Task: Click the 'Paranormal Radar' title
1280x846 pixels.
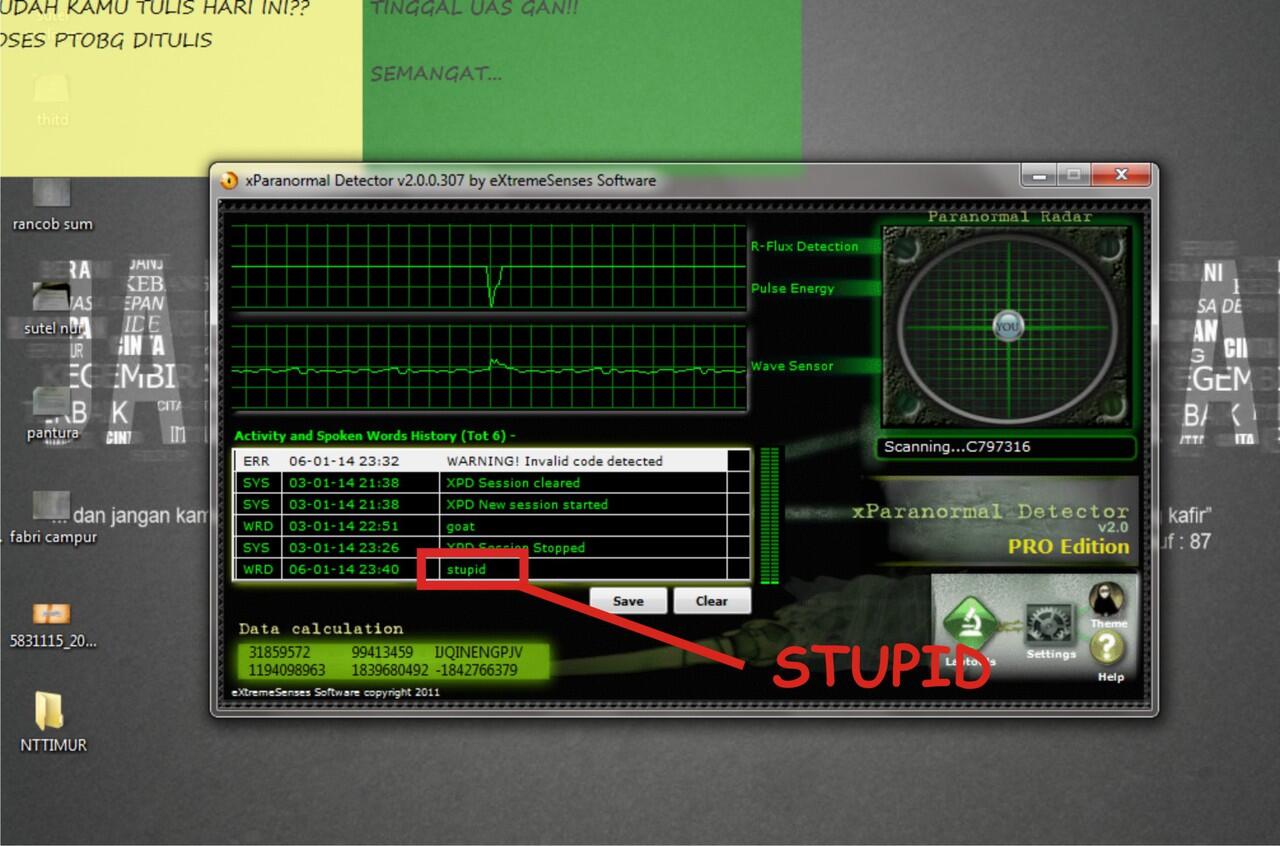Action: coord(1010,216)
